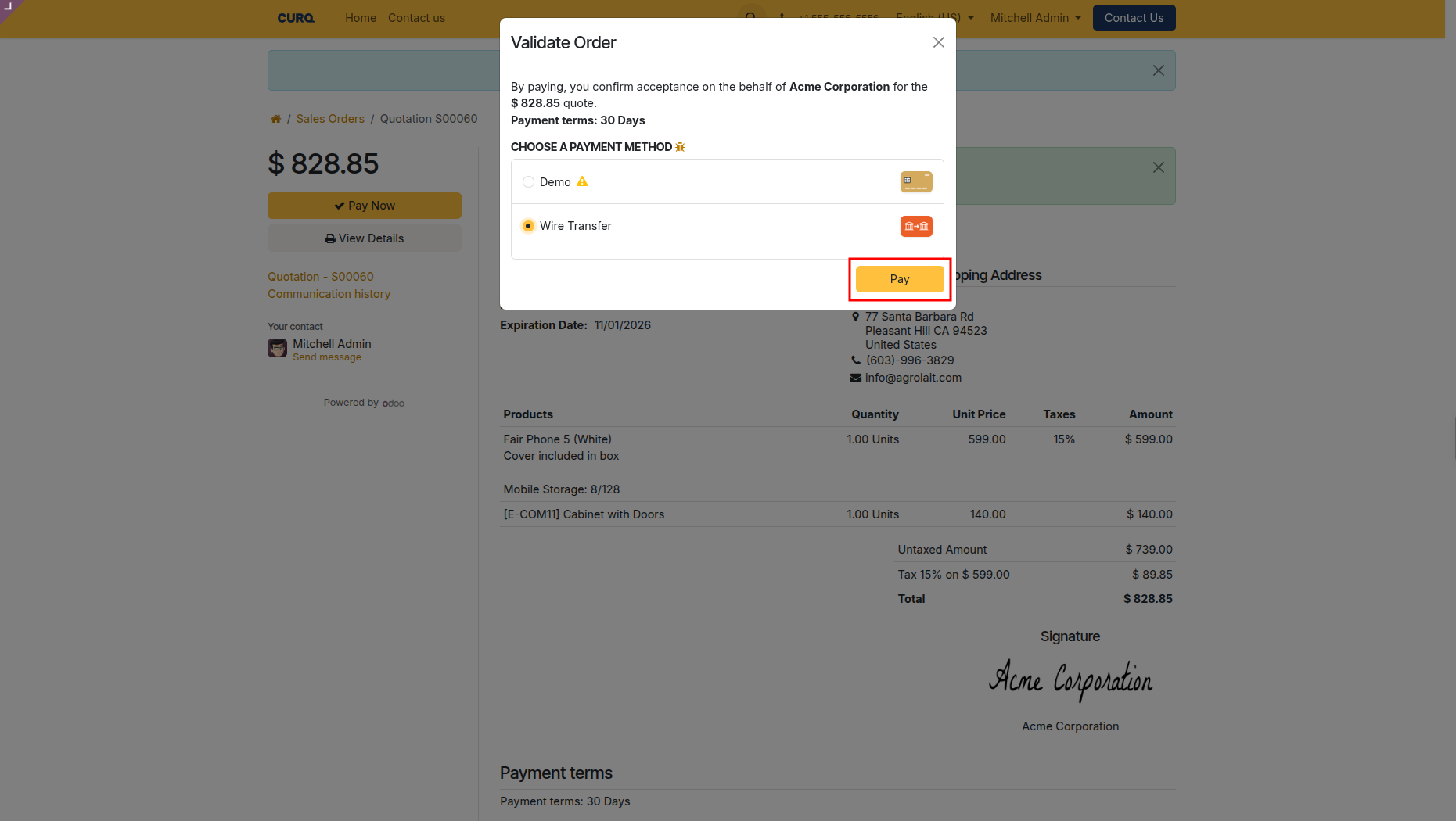The width and height of the screenshot is (1456, 821).
Task: Click the envelope icon beside email
Action: coord(855,378)
